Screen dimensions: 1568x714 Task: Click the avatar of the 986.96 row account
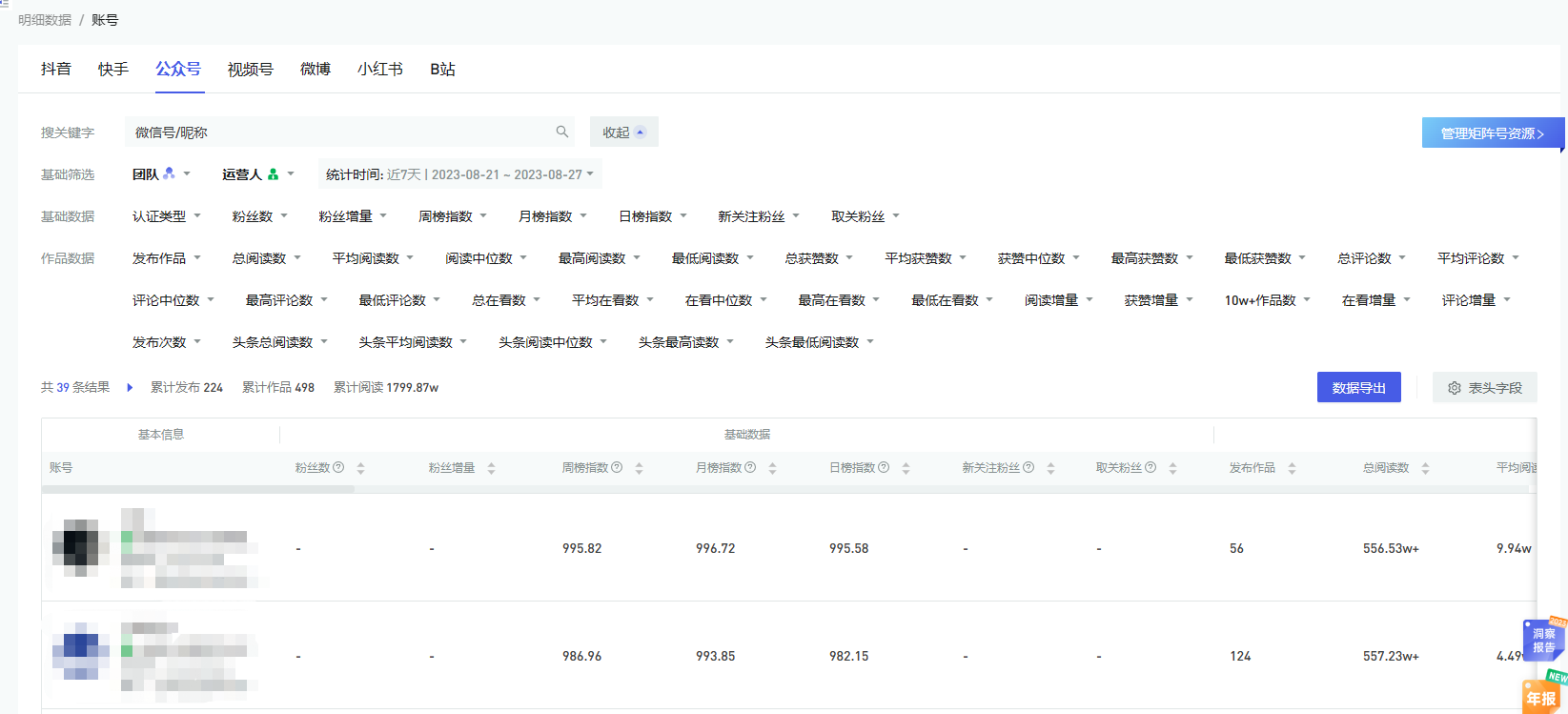coord(80,651)
